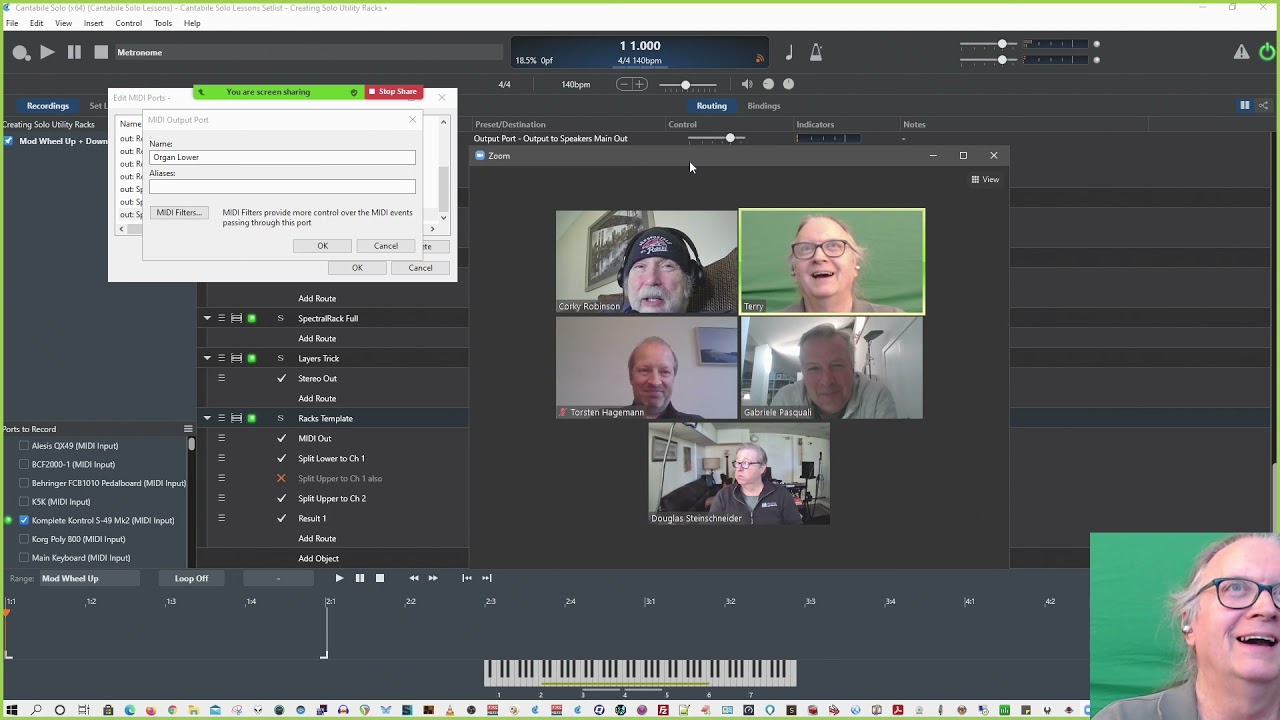Click Stop Share button
Image resolution: width=1280 pixels, height=720 pixels.
pos(394,92)
